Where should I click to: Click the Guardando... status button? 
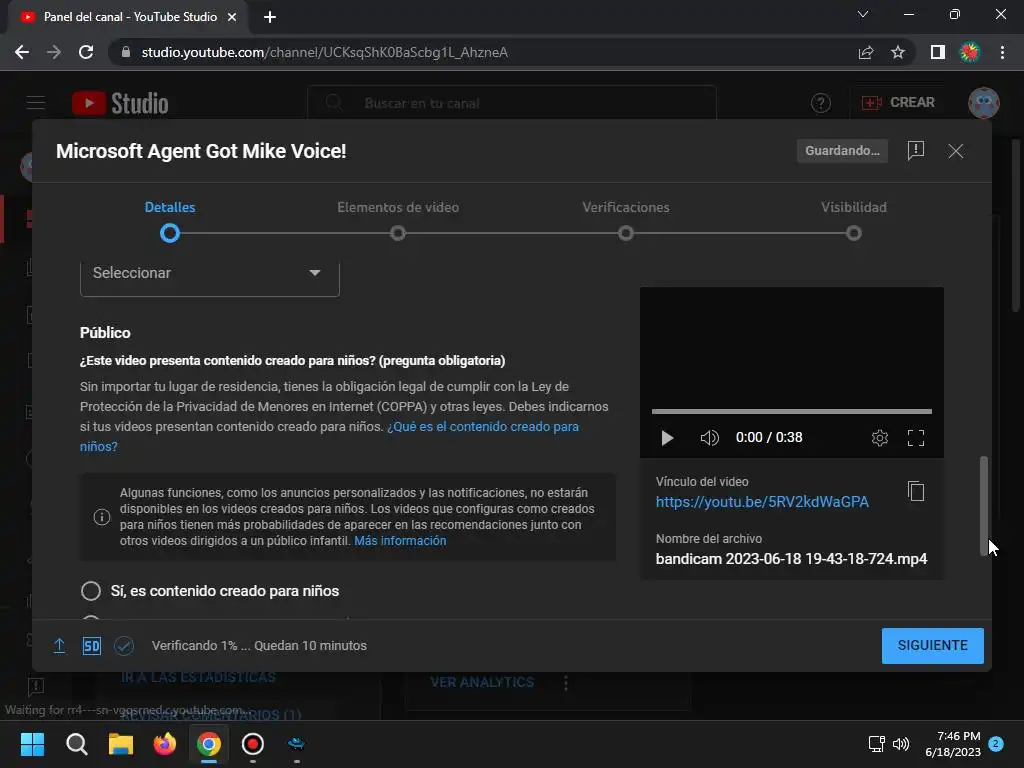(842, 151)
